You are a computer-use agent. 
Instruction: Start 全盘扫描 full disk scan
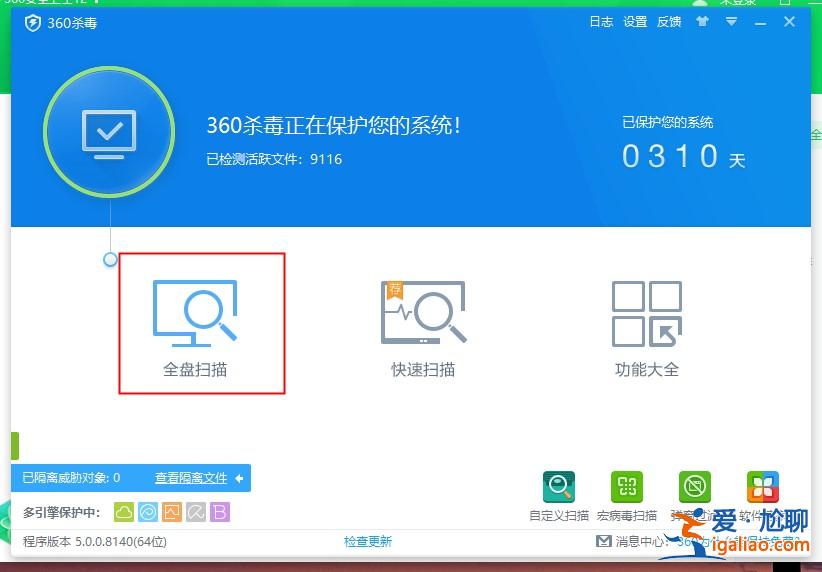195,328
